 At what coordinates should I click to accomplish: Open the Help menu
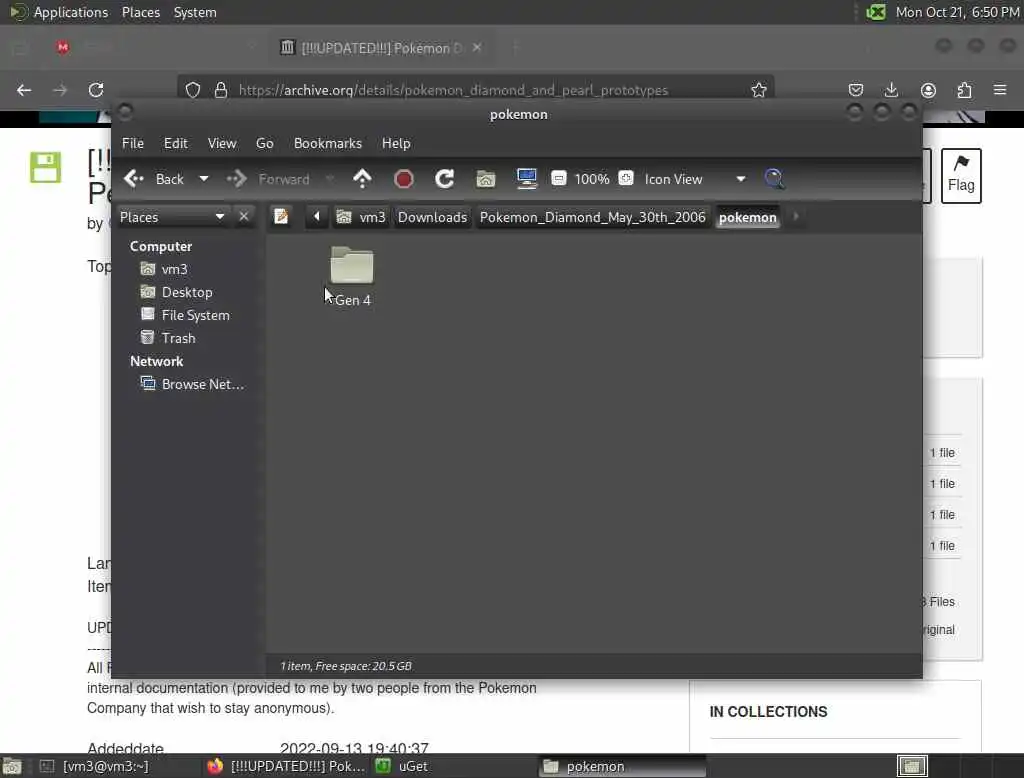pyautogui.click(x=396, y=143)
